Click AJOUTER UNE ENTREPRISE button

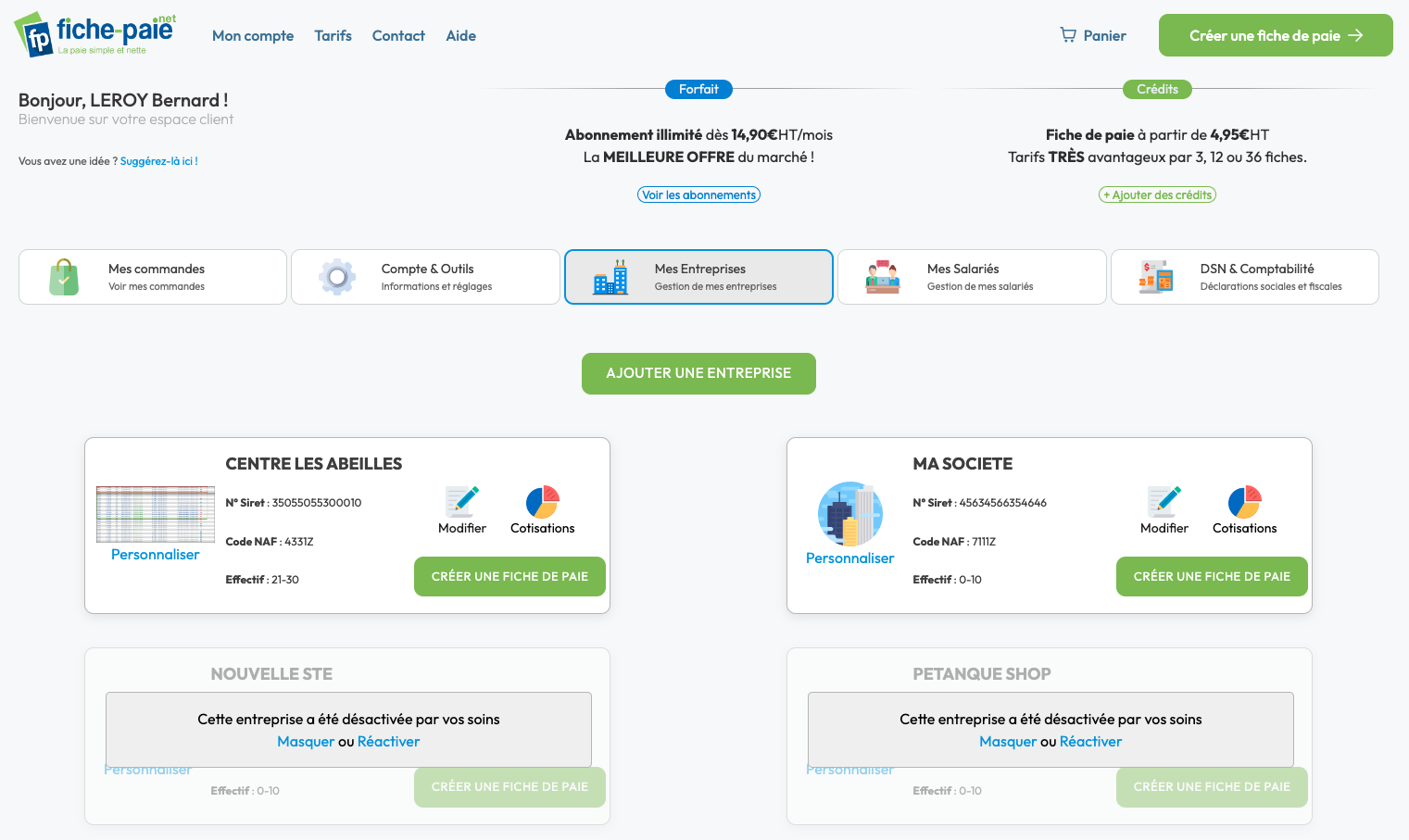coord(698,373)
